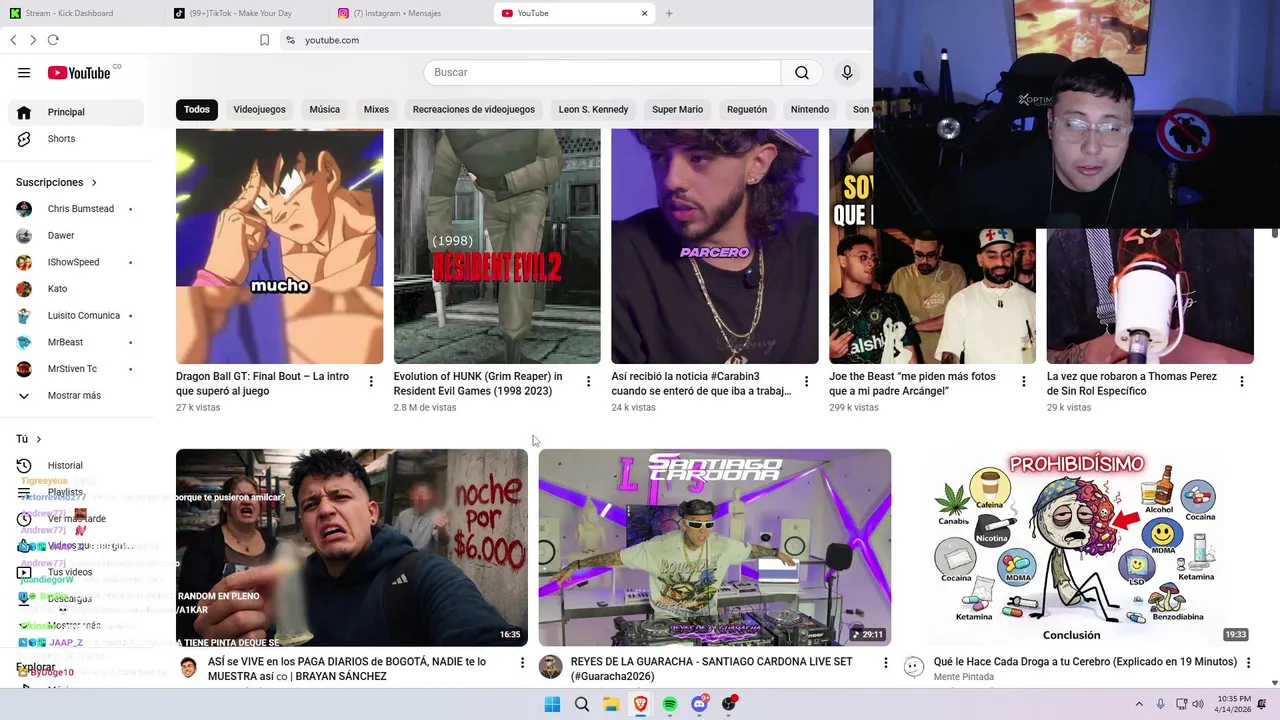Open Dawer subscription channel
Screen dimensions: 1280x720
click(76, 236)
